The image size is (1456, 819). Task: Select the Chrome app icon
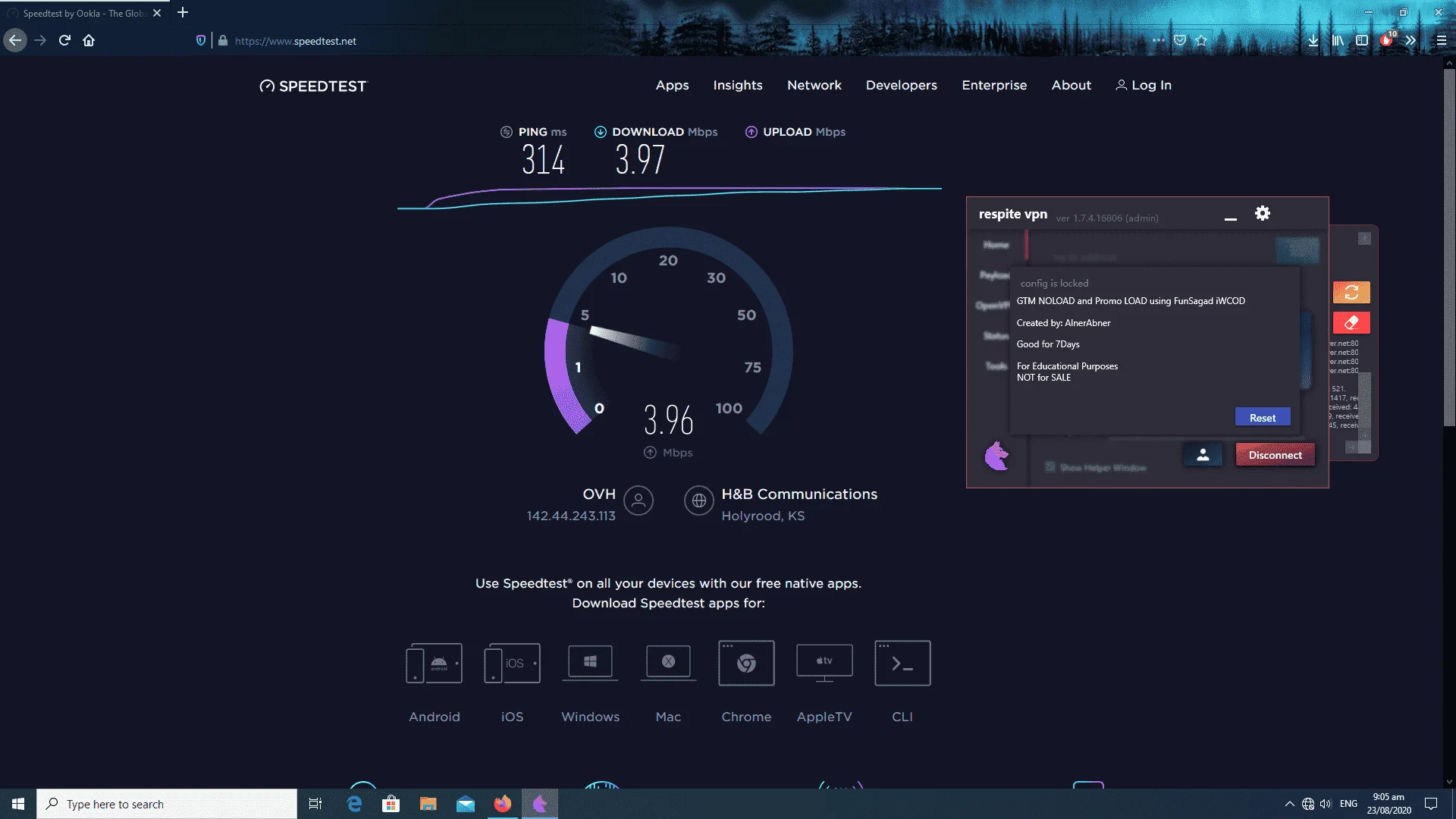point(746,664)
